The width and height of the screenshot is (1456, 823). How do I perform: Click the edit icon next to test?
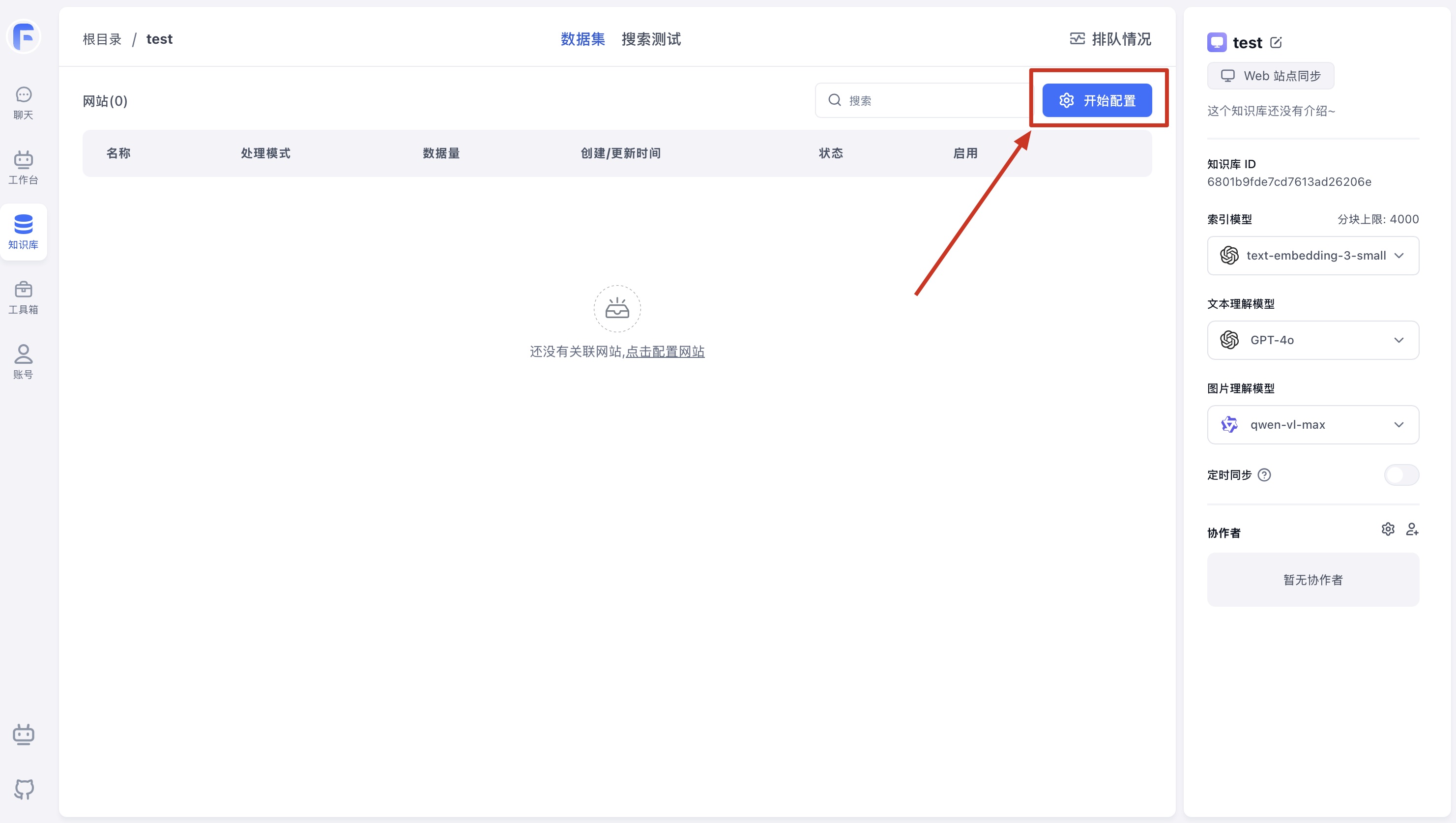pyautogui.click(x=1276, y=43)
